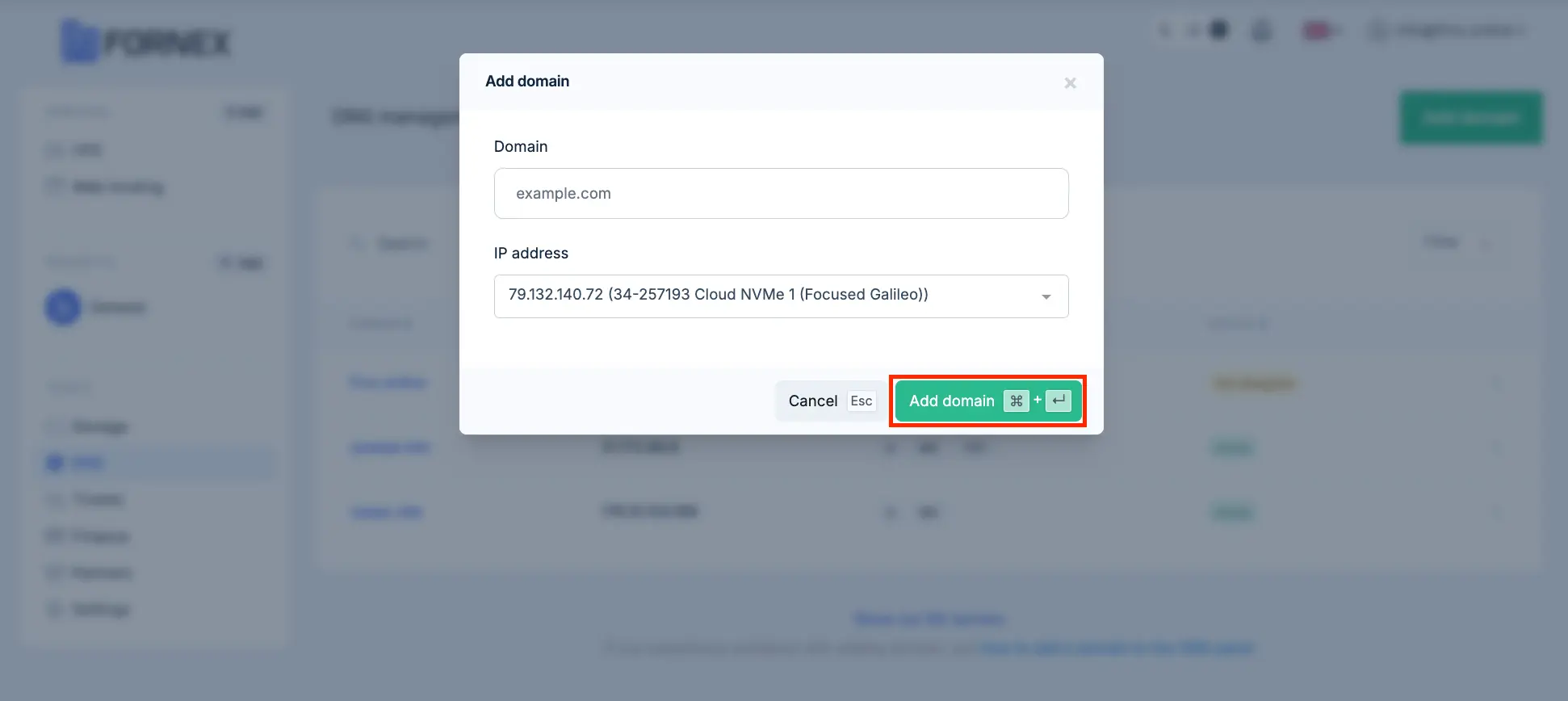This screenshot has height=701, width=1568.
Task: Click the IP address dropdown arrow
Action: click(1046, 296)
